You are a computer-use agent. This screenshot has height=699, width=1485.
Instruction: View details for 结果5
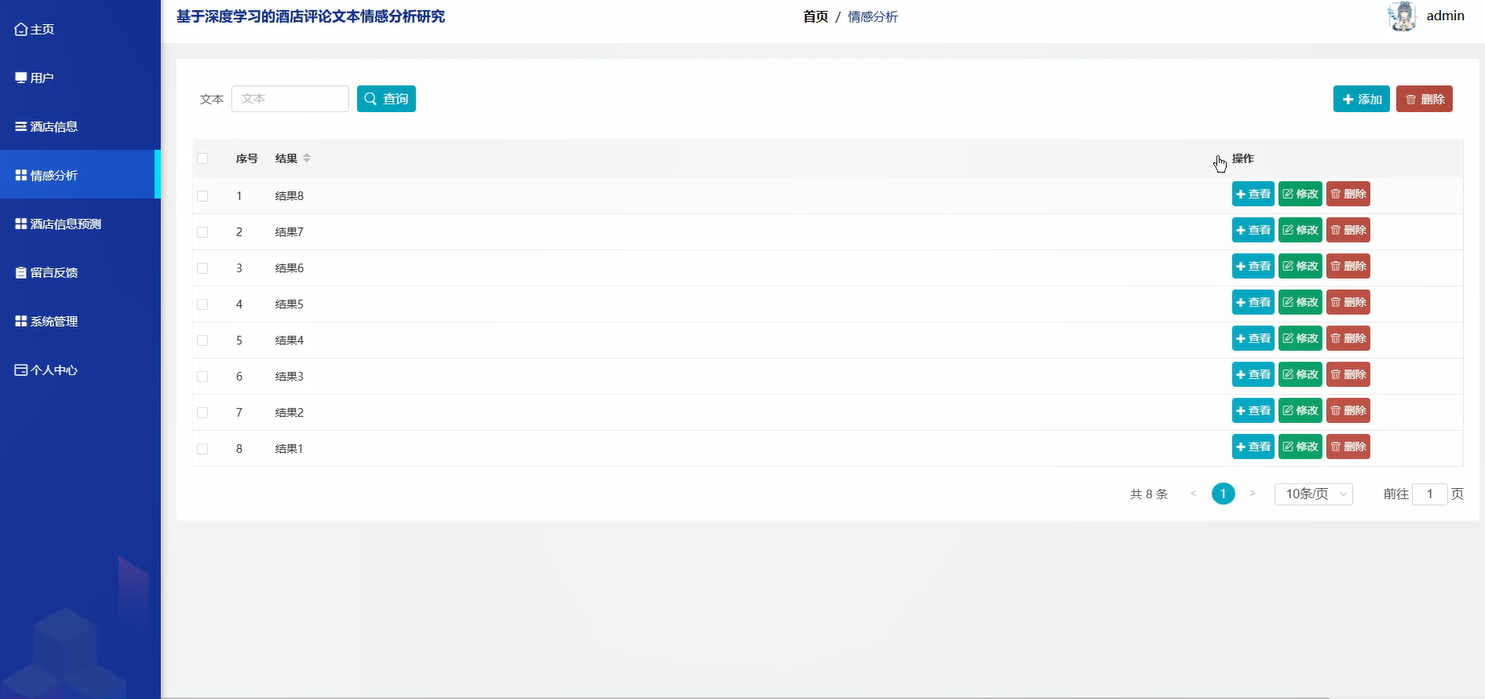(1253, 302)
